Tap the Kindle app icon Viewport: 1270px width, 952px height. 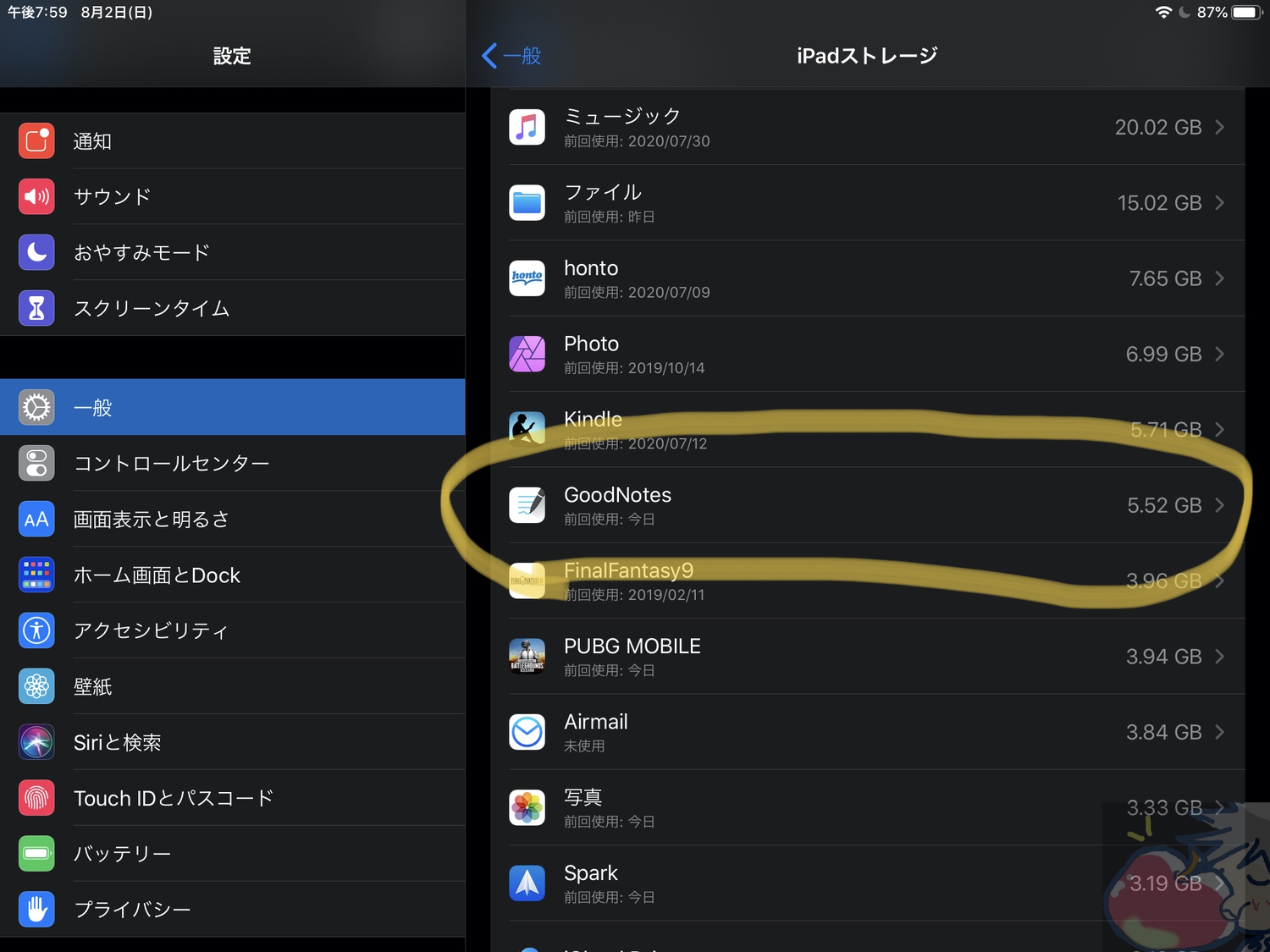click(x=527, y=430)
